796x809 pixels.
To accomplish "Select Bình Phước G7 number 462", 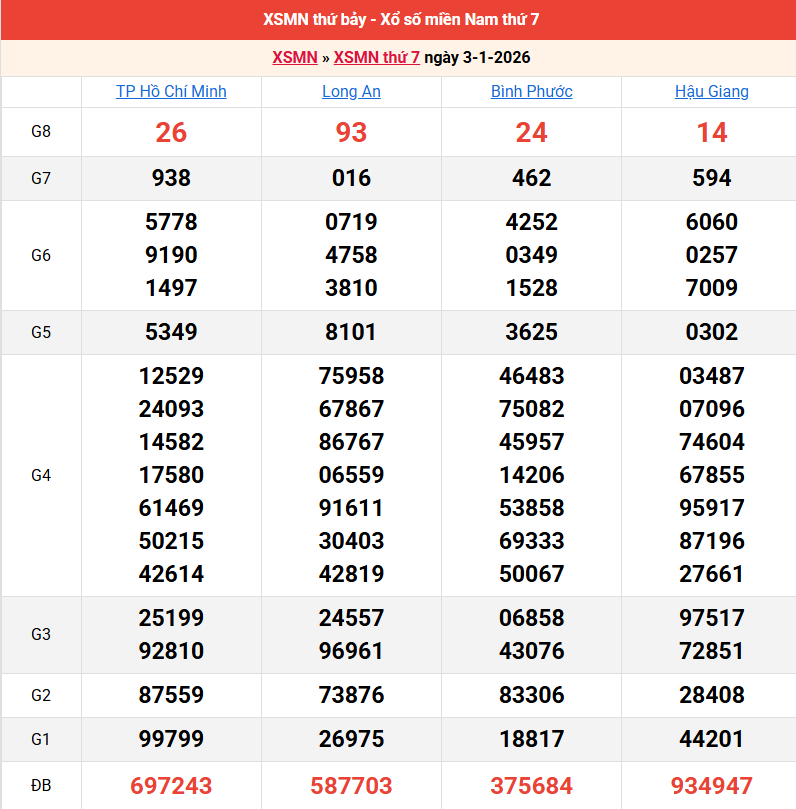I will coord(531,178).
